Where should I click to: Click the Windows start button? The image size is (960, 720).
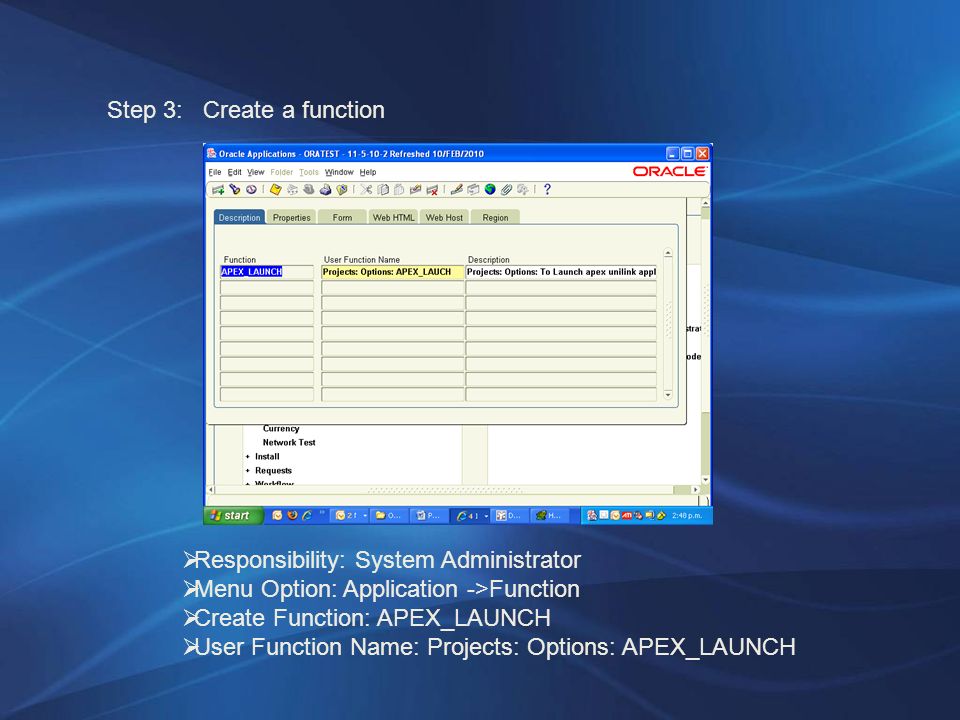(x=234, y=516)
